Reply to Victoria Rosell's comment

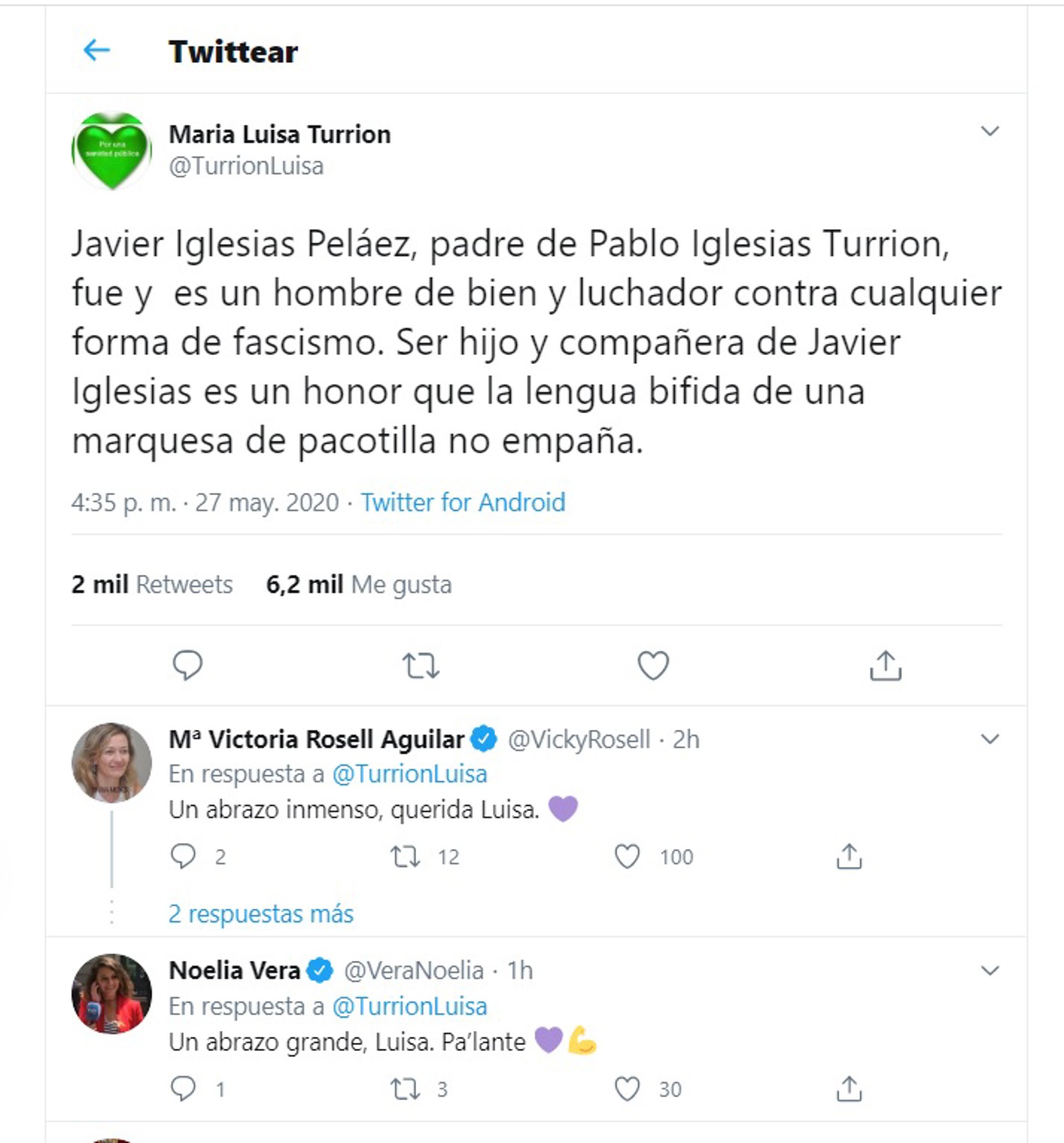183,857
